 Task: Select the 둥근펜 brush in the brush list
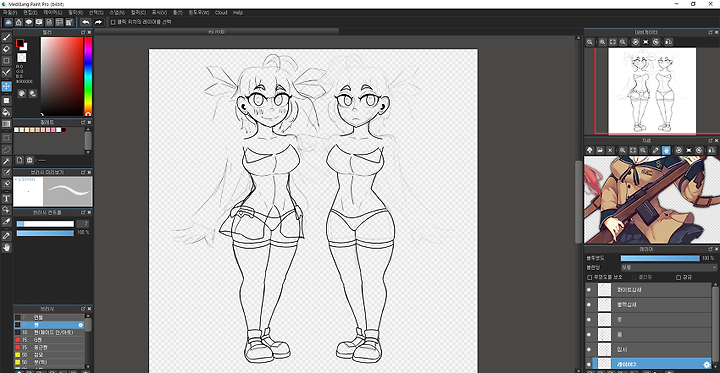click(x=49, y=347)
